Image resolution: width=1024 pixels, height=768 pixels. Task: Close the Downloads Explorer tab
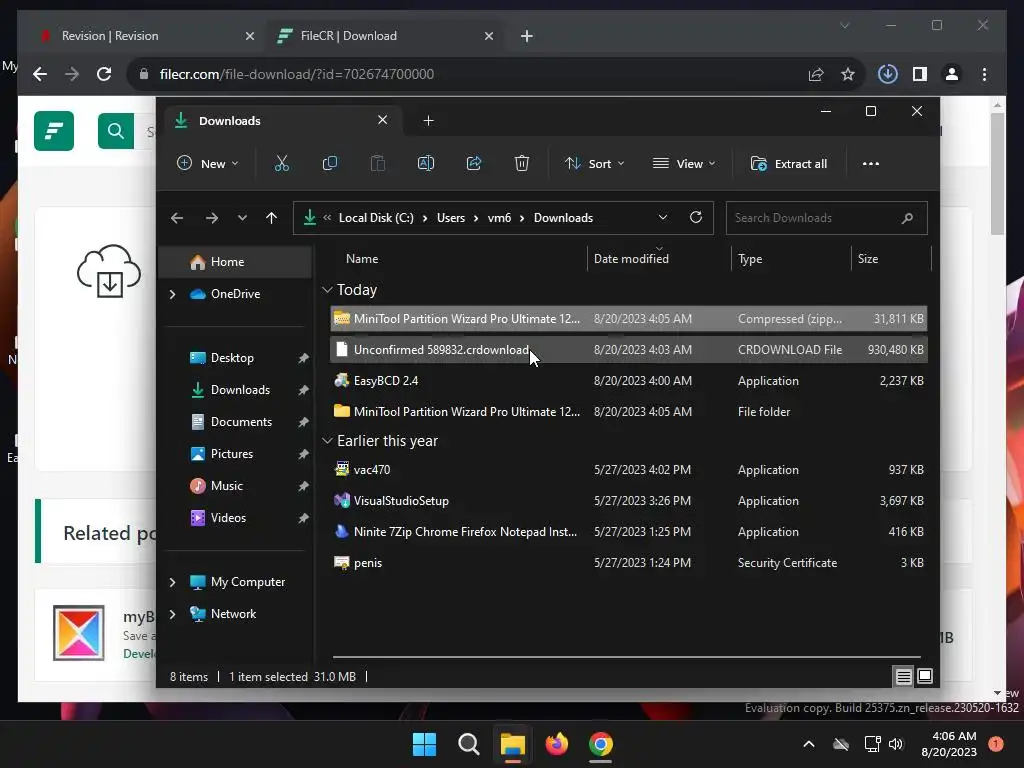(x=383, y=120)
